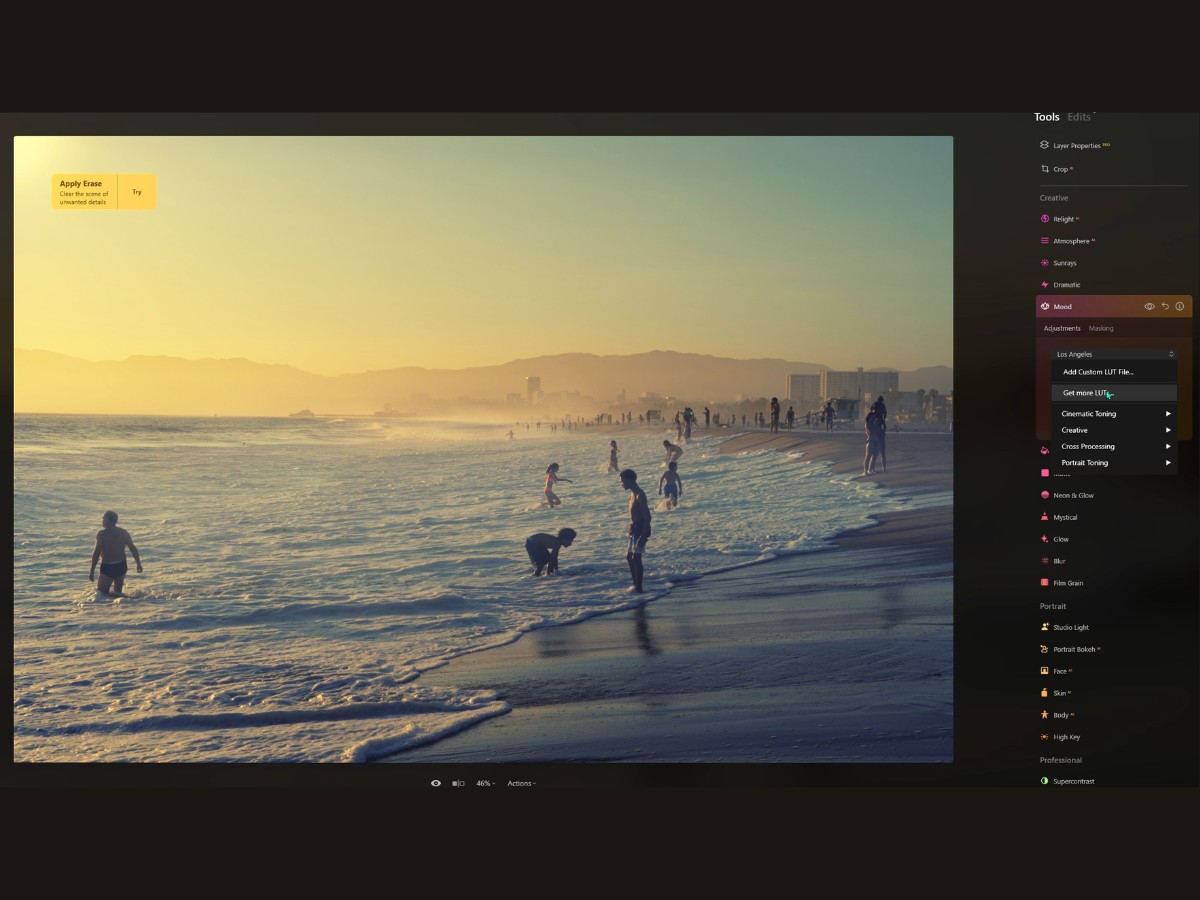This screenshot has width=1200, height=900.
Task: Open the Face AI tool
Action: pos(1056,671)
